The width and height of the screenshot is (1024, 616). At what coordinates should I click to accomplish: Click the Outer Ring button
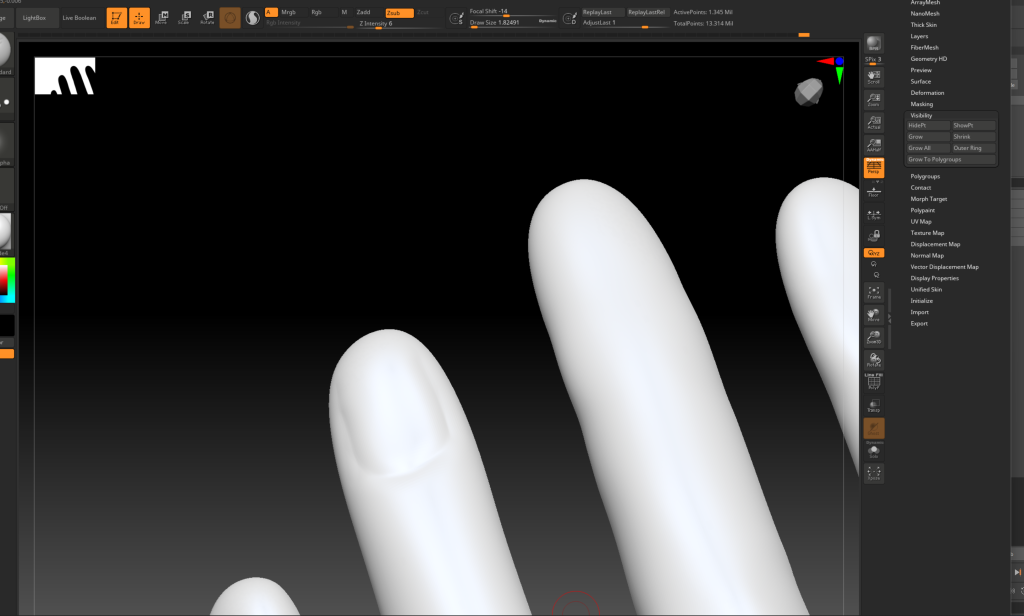click(973, 148)
